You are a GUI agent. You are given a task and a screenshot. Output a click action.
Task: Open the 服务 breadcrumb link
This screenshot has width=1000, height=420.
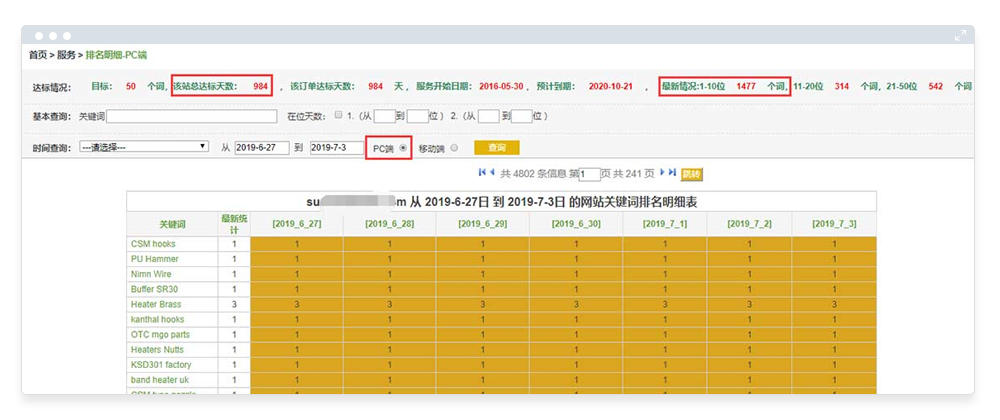(66, 54)
